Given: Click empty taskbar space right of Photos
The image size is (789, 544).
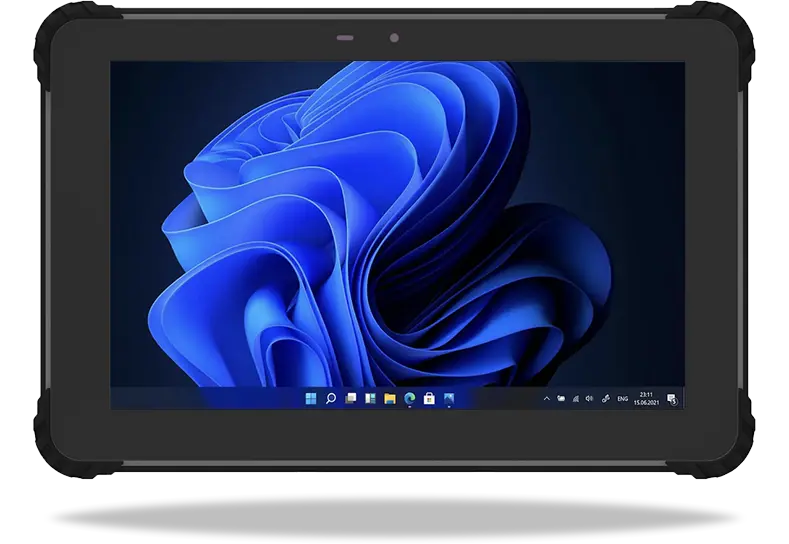Looking at the screenshot, I should click(495, 399).
